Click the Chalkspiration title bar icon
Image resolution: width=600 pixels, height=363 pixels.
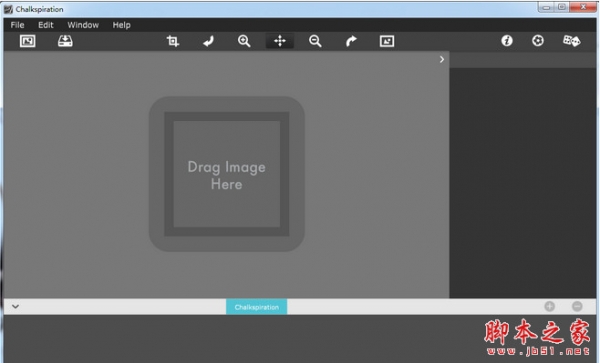pos(8,9)
